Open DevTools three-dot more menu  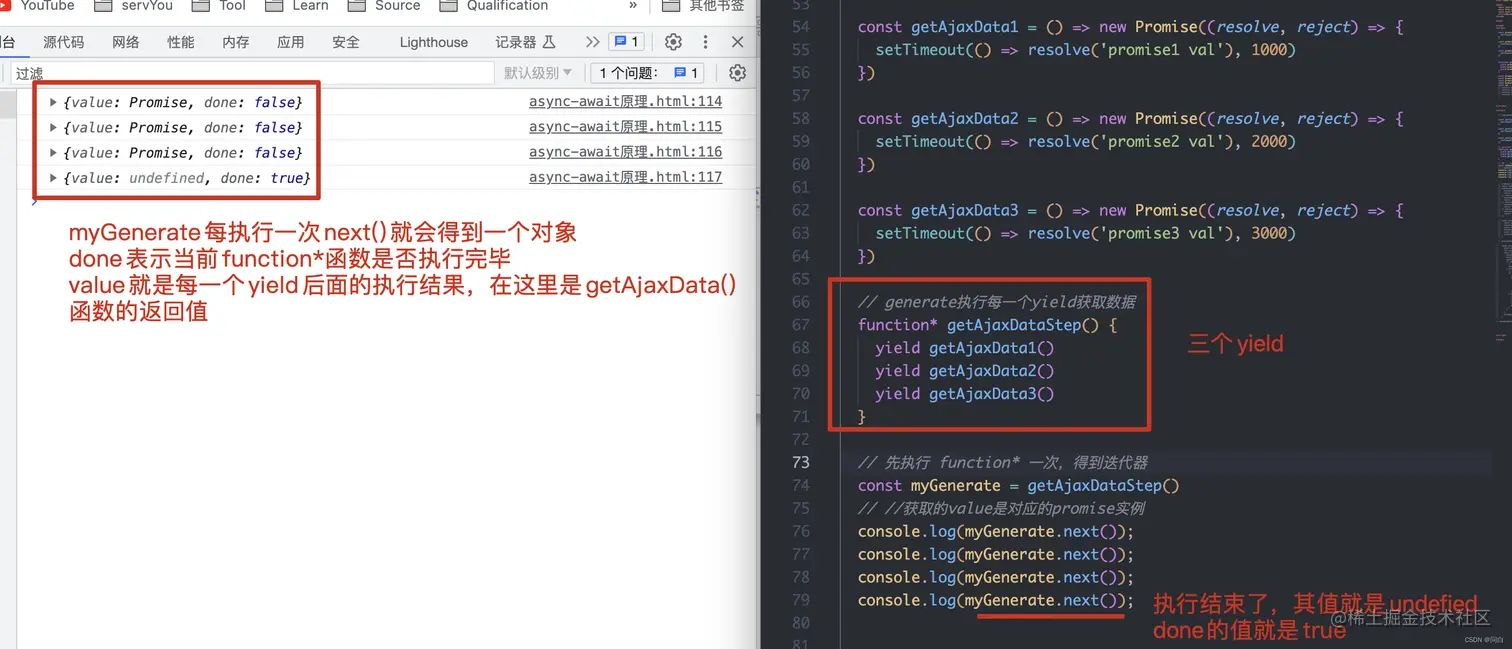705,42
